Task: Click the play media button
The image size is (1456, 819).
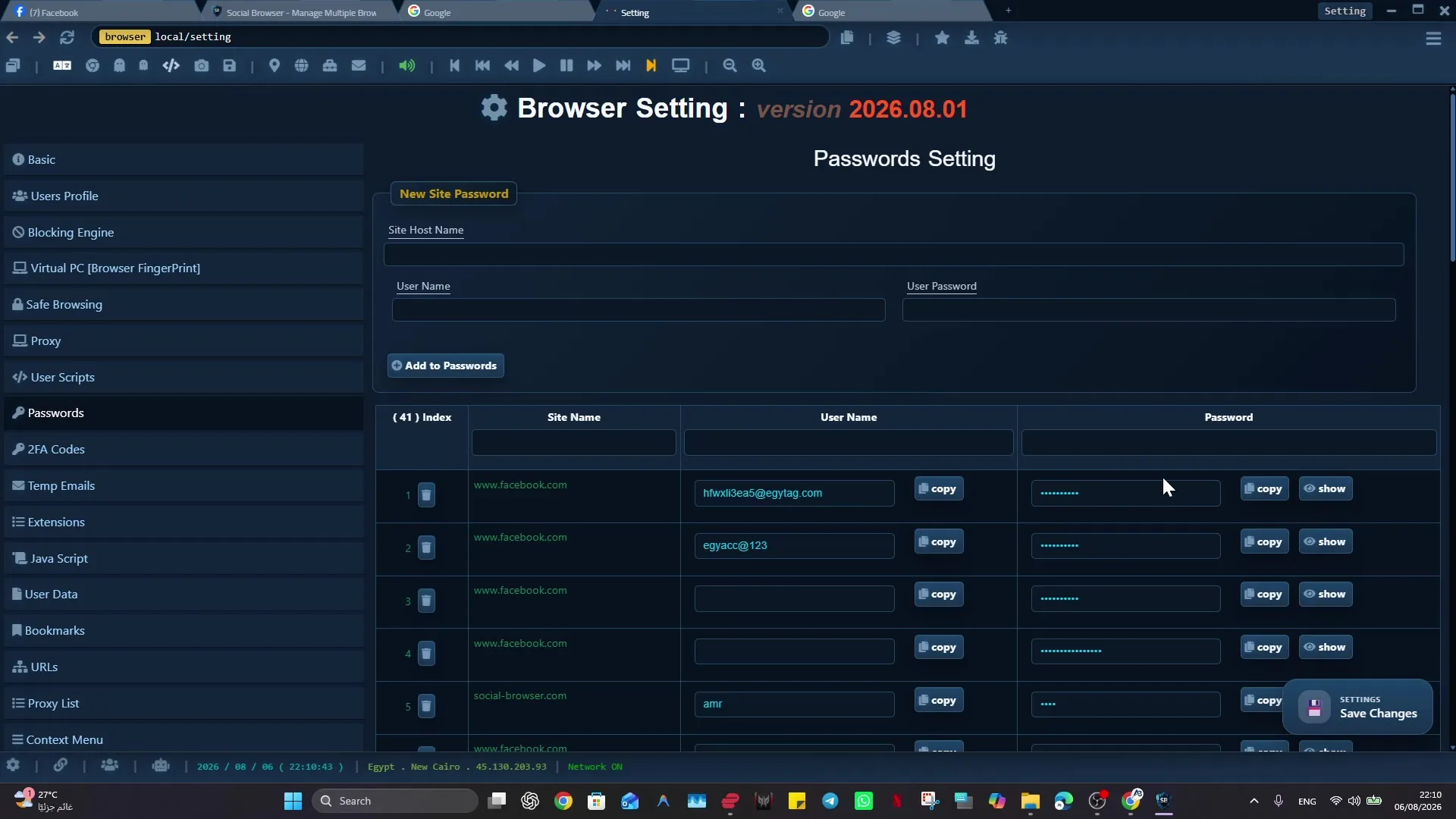Action: pyautogui.click(x=539, y=65)
